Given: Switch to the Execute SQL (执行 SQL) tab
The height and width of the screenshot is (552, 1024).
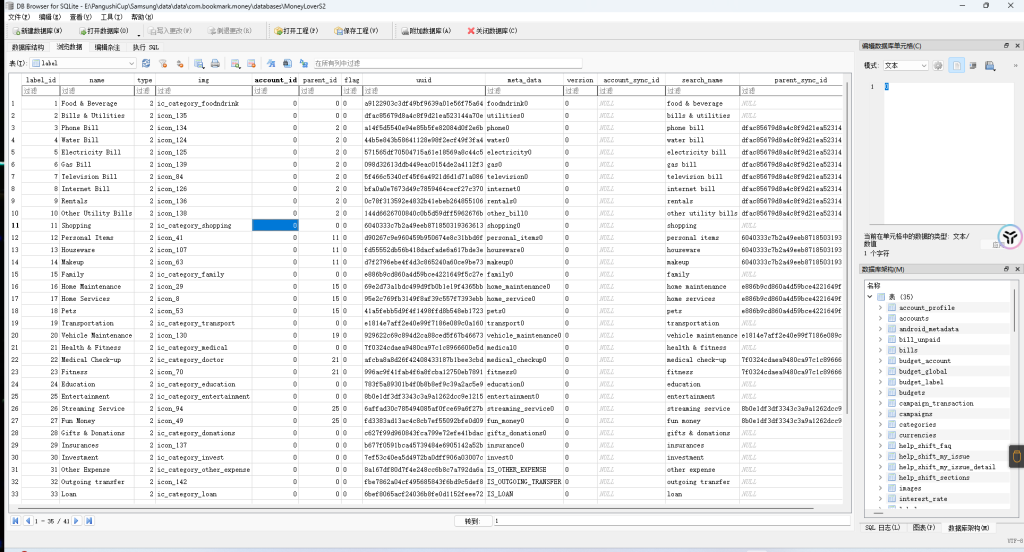Looking at the screenshot, I should point(146,47).
